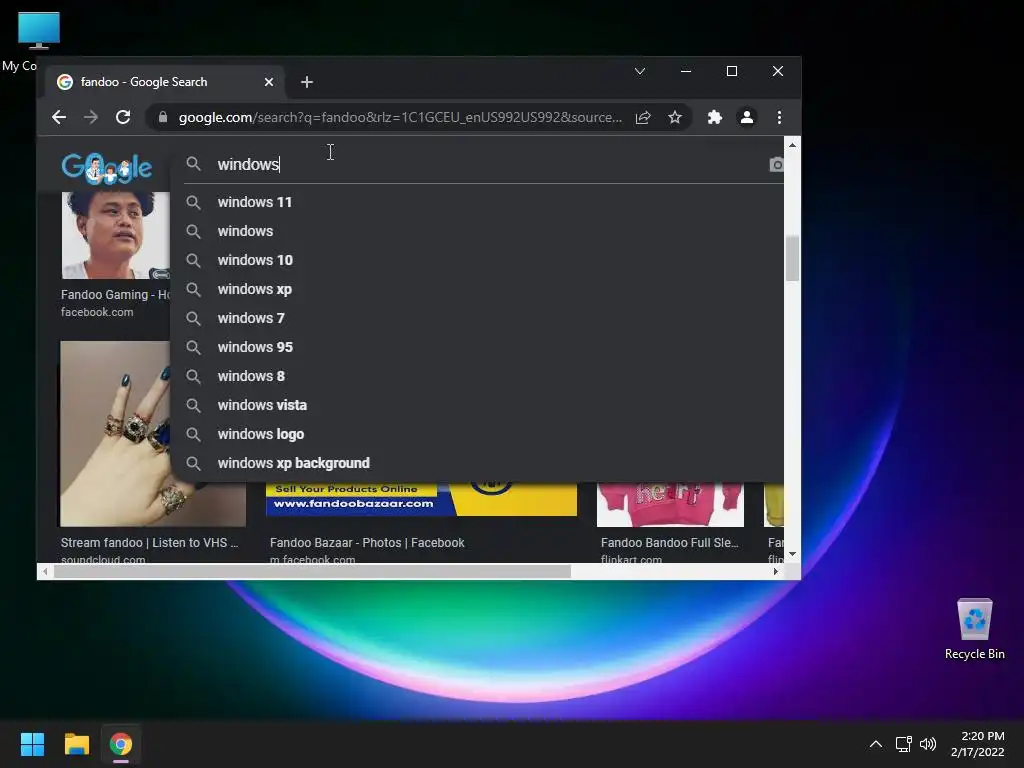This screenshot has height=768, width=1024.
Task: Open the pink sweater product image
Action: pyautogui.click(x=670, y=504)
